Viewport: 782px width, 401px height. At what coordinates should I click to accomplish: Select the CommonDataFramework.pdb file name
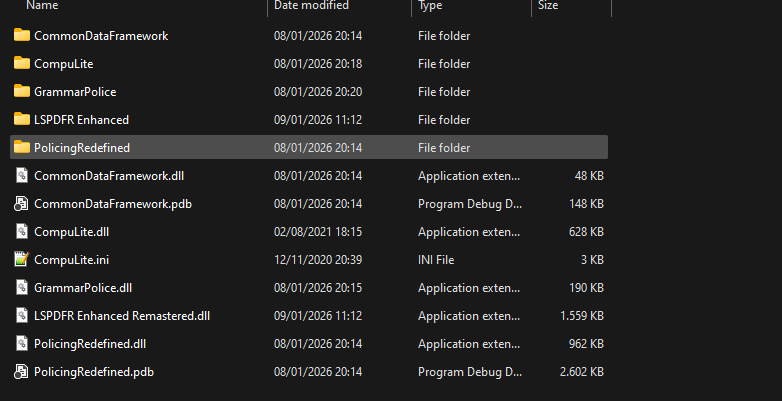click(x=113, y=203)
